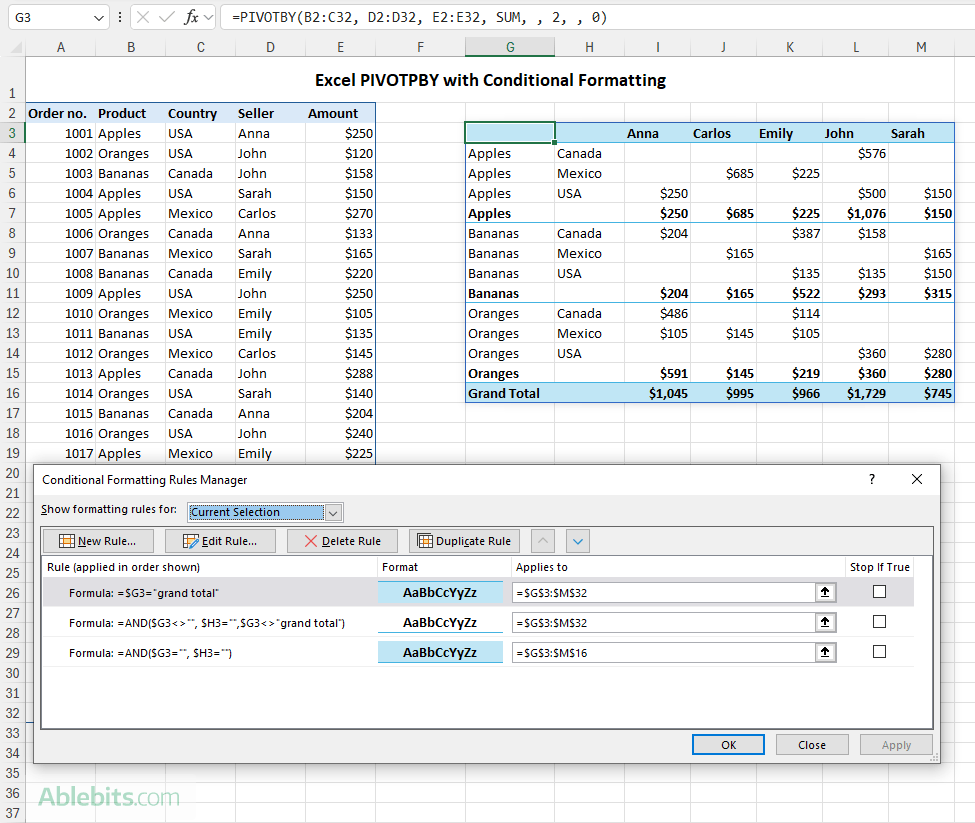
Task: Edit the first rule's Applies to field
Action: click(663, 592)
